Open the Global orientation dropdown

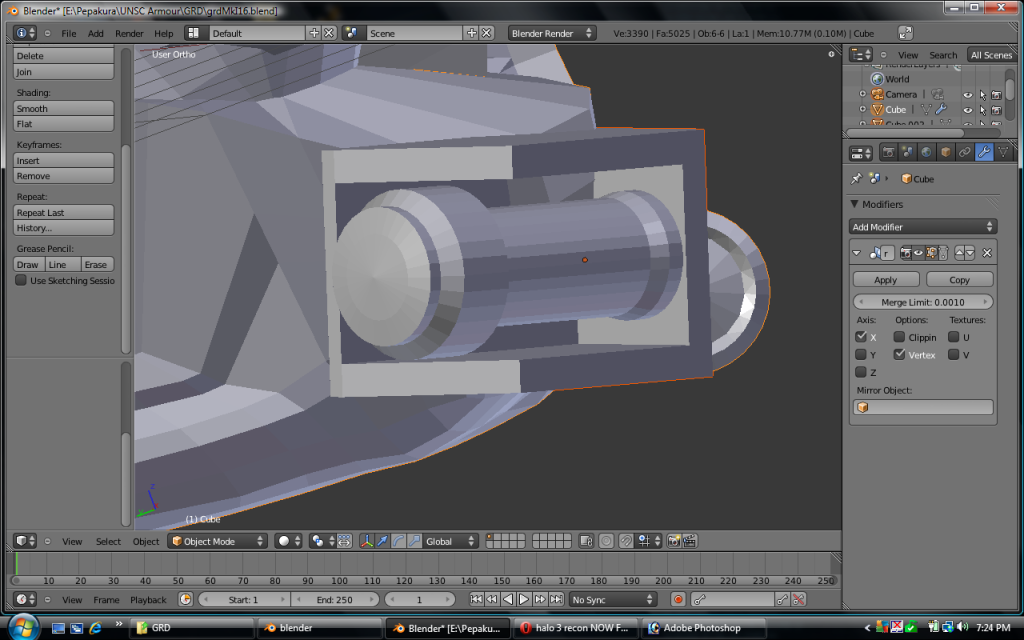click(451, 541)
